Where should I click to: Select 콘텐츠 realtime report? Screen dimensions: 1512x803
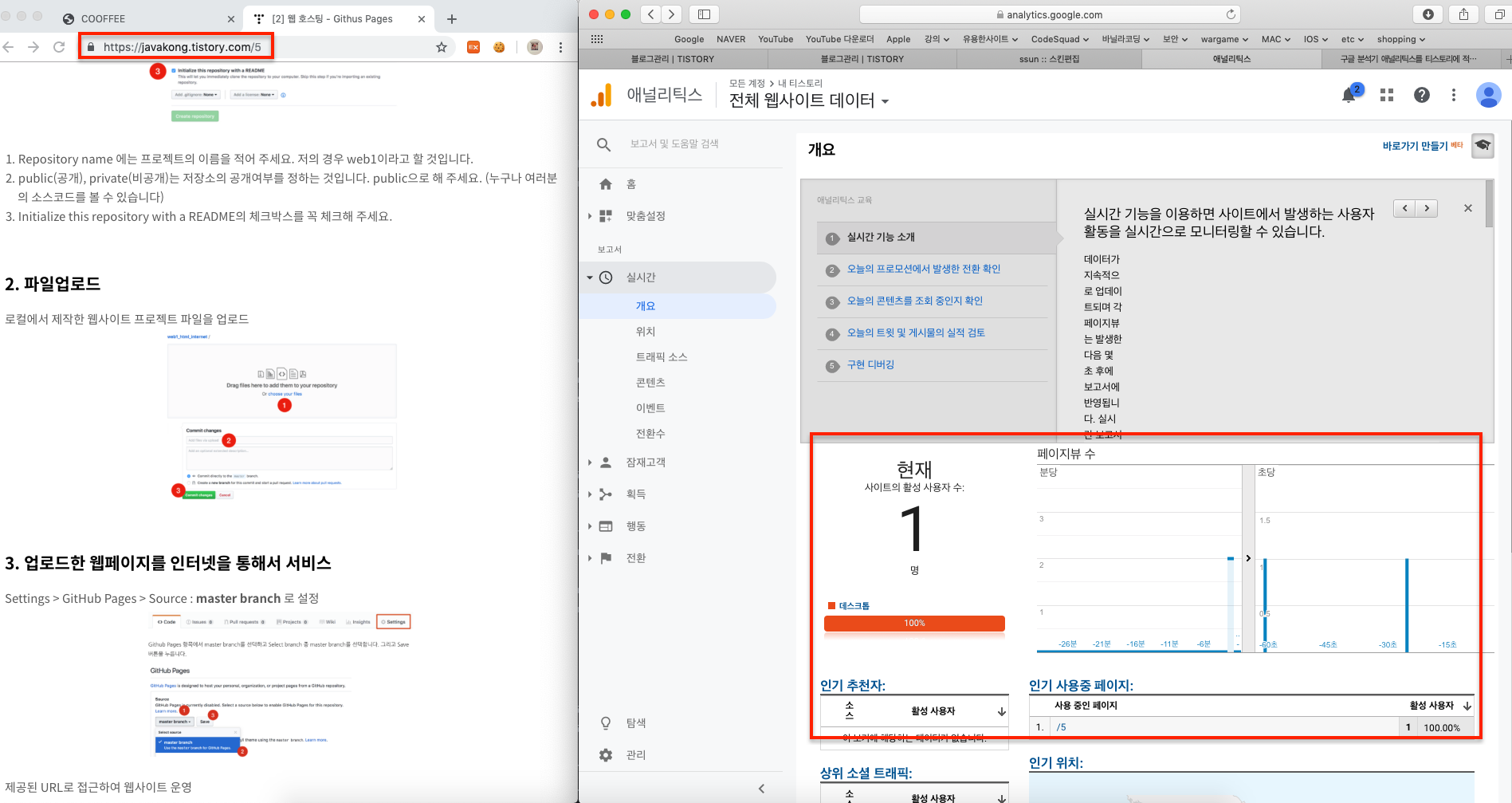tap(650, 383)
